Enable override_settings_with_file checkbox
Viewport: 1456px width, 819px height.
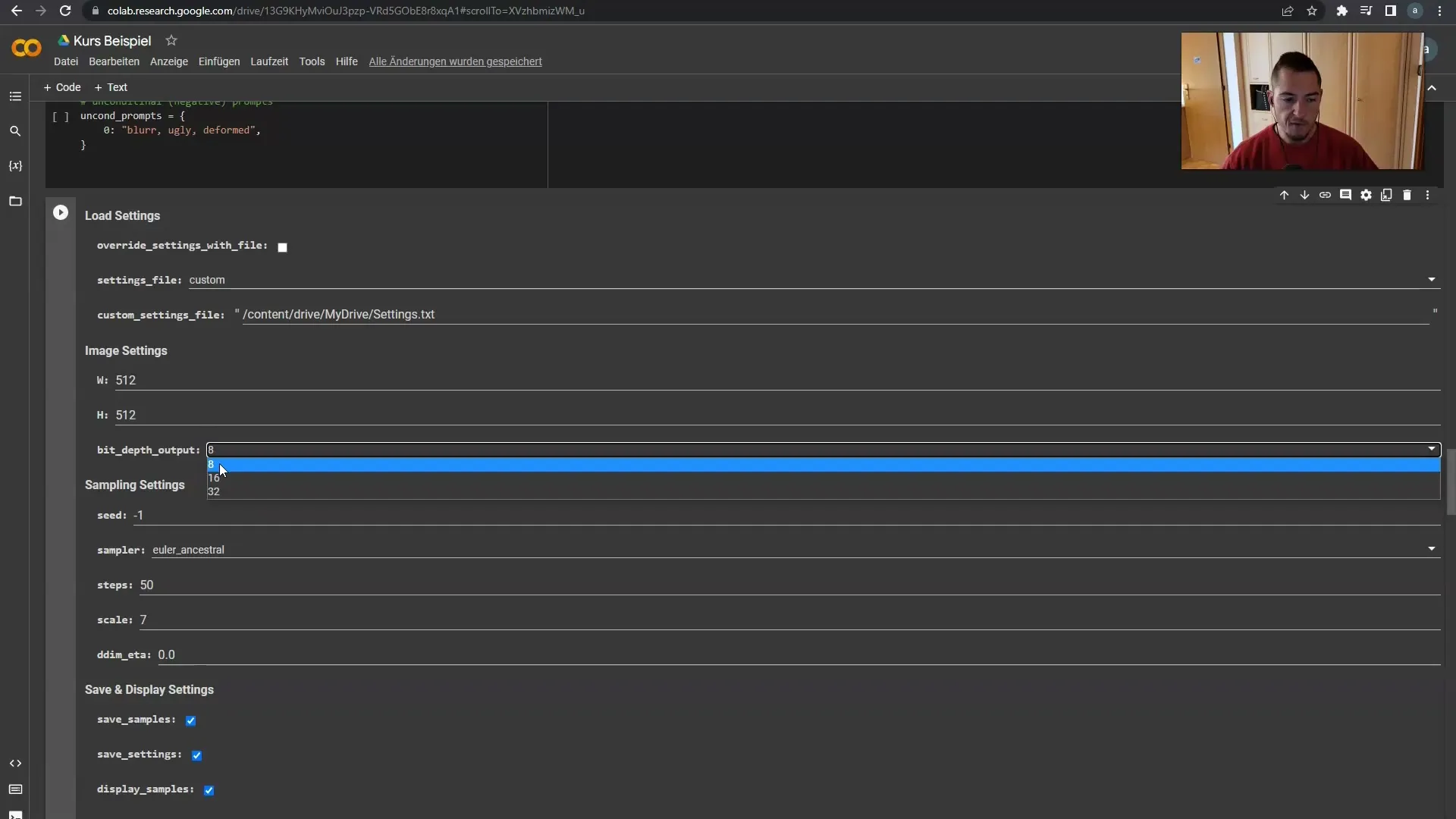tap(282, 247)
